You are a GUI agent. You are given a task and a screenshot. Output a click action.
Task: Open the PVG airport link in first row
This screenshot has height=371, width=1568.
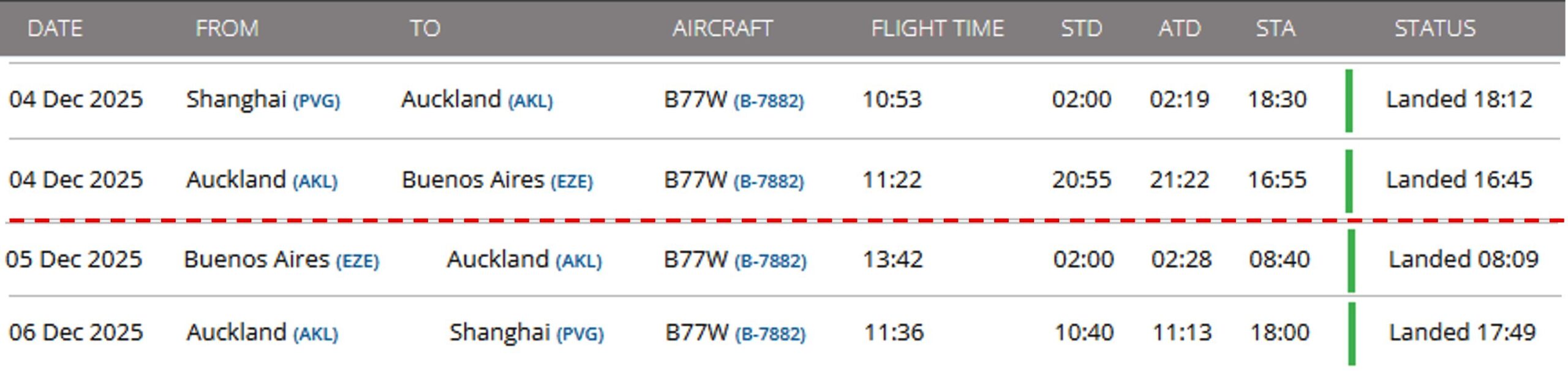[316, 101]
